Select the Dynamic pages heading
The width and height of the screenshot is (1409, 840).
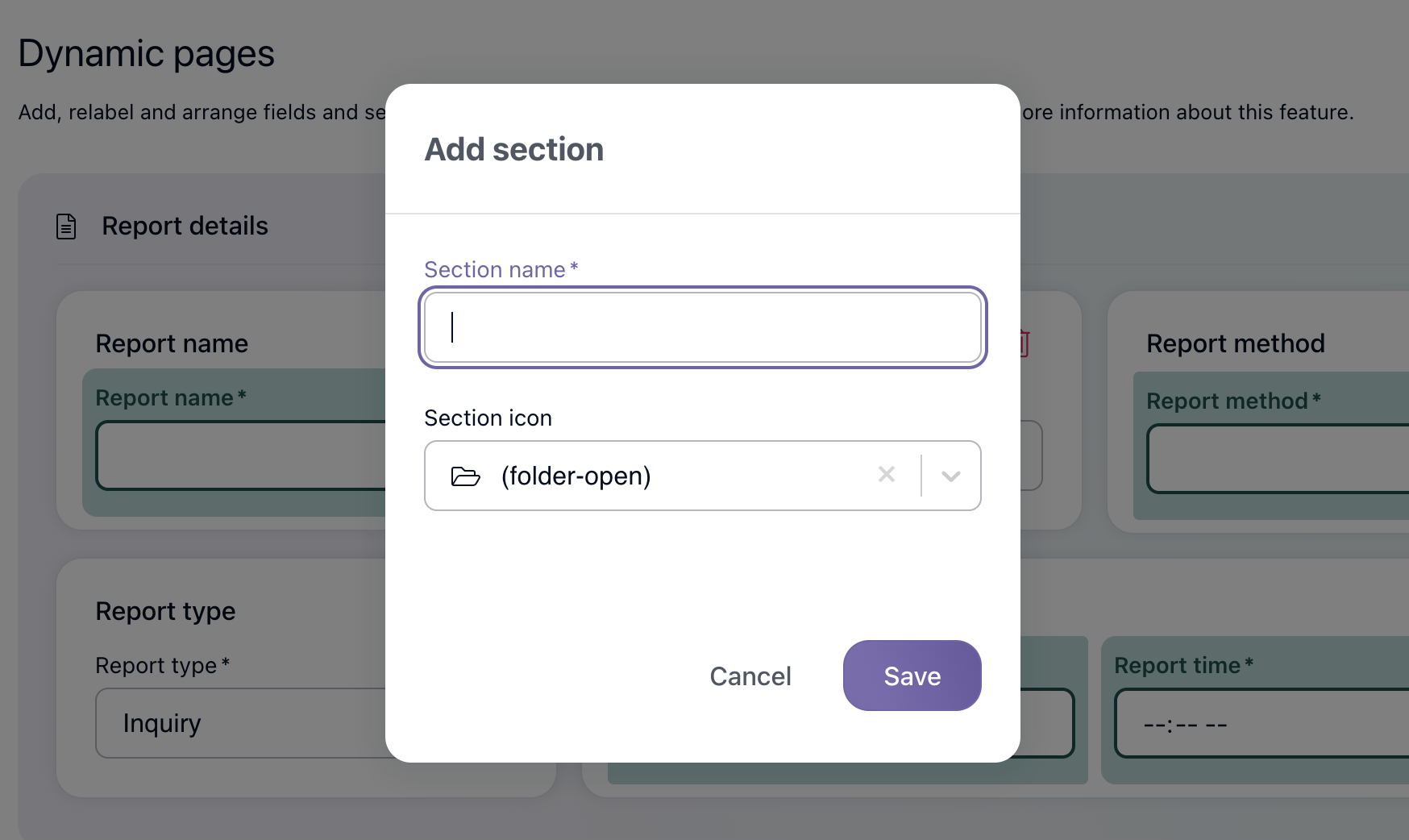(x=147, y=53)
